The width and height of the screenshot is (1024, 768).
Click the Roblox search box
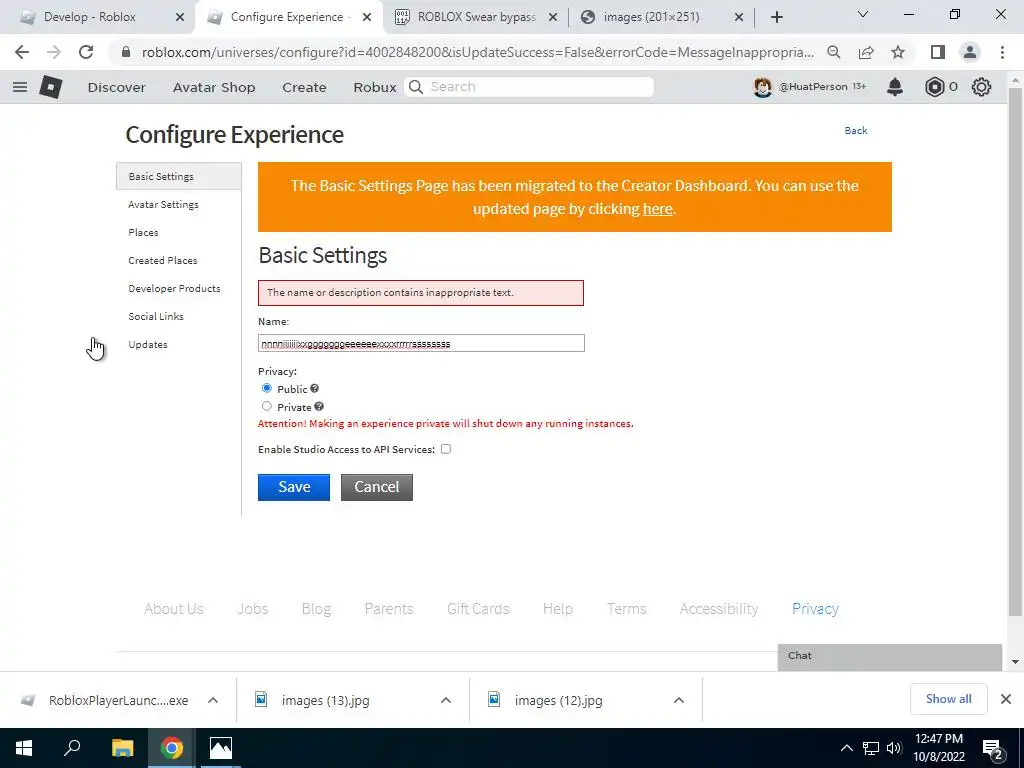(x=528, y=87)
